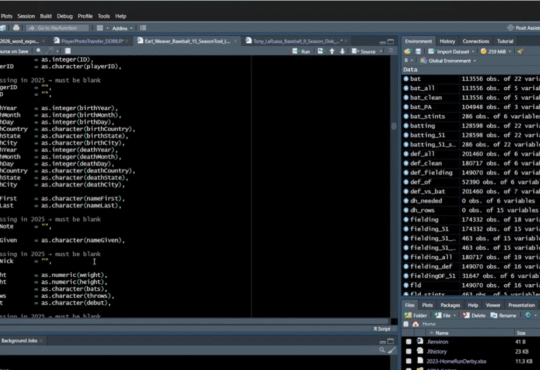Viewport: 540px width, 370px height.
Task: Open the PlayerPhotoTransfer script tab
Action: click(x=92, y=41)
